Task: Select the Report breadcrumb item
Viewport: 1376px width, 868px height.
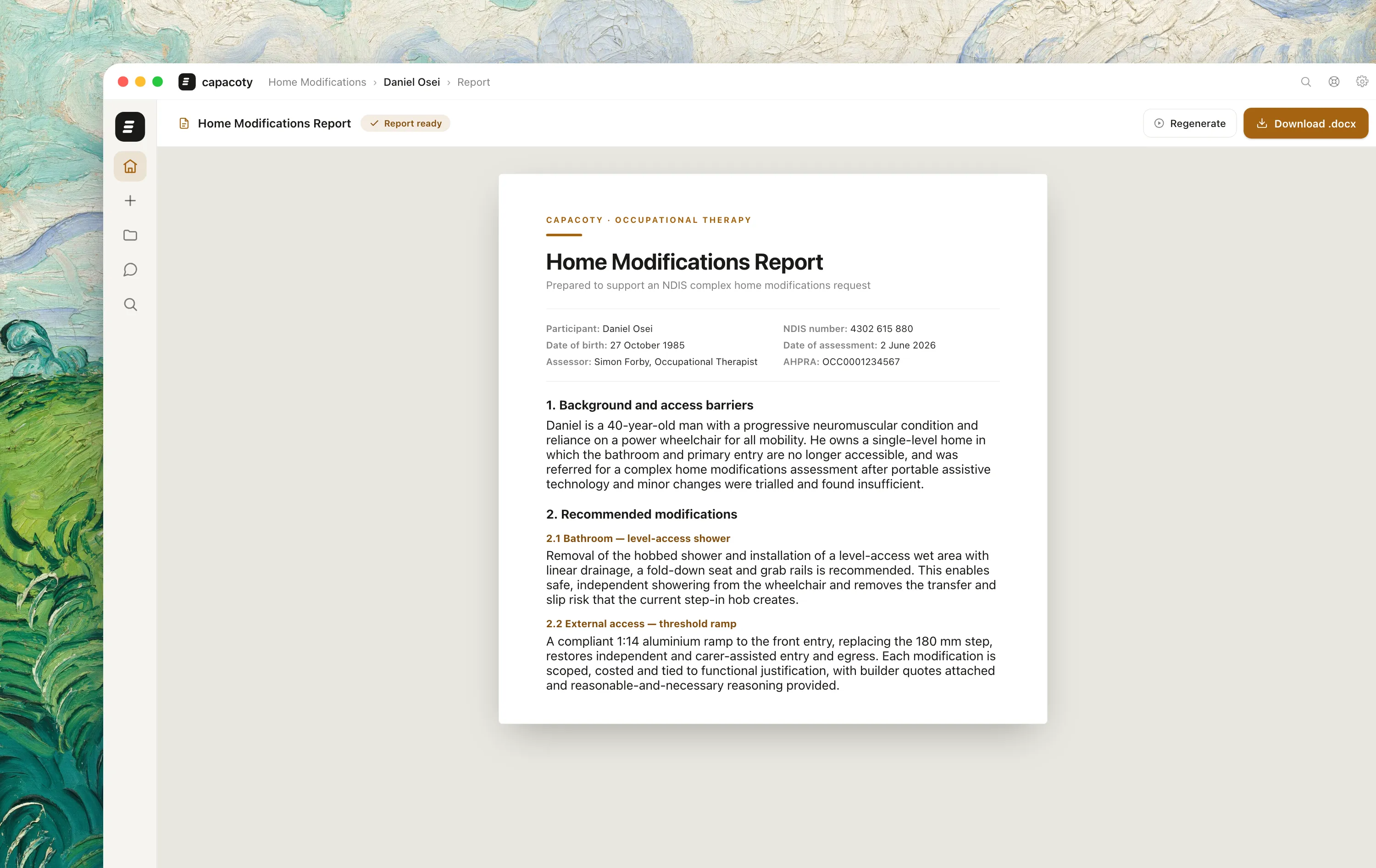Action: click(x=473, y=82)
